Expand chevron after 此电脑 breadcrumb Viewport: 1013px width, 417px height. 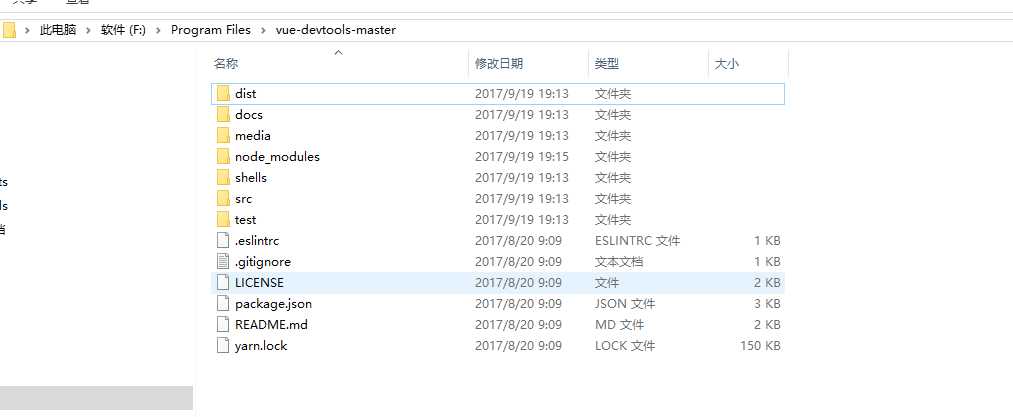(x=89, y=30)
